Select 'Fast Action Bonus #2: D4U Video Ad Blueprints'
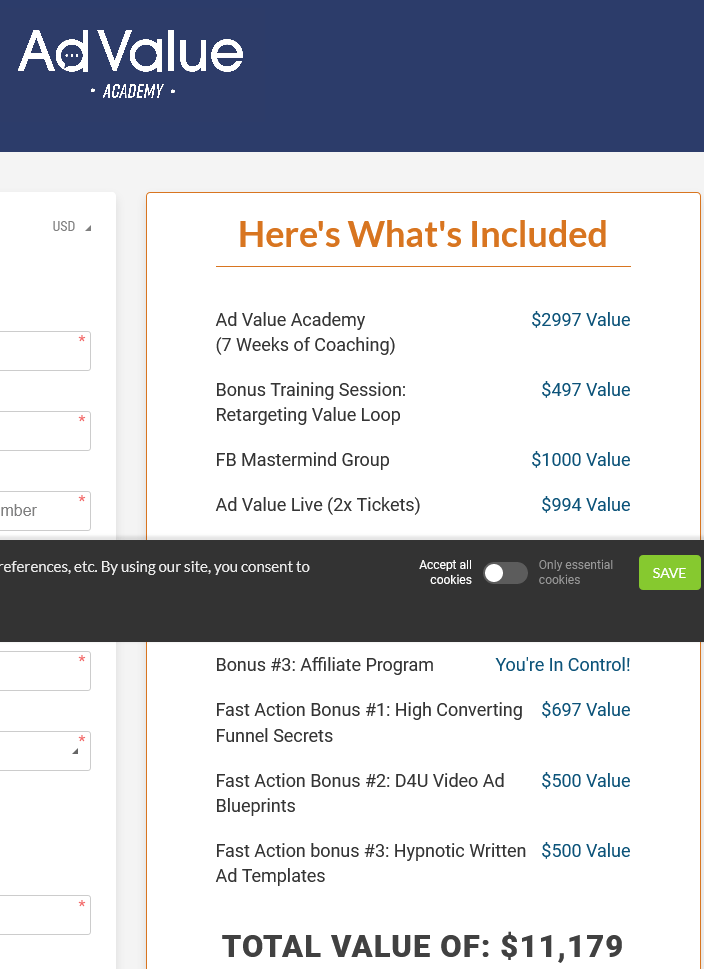Viewport: 704px width, 969px height. point(360,793)
